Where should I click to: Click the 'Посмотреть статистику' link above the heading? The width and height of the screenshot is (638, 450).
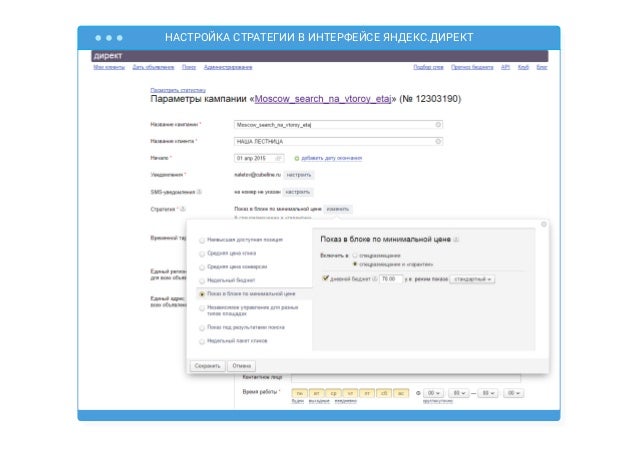click(178, 90)
